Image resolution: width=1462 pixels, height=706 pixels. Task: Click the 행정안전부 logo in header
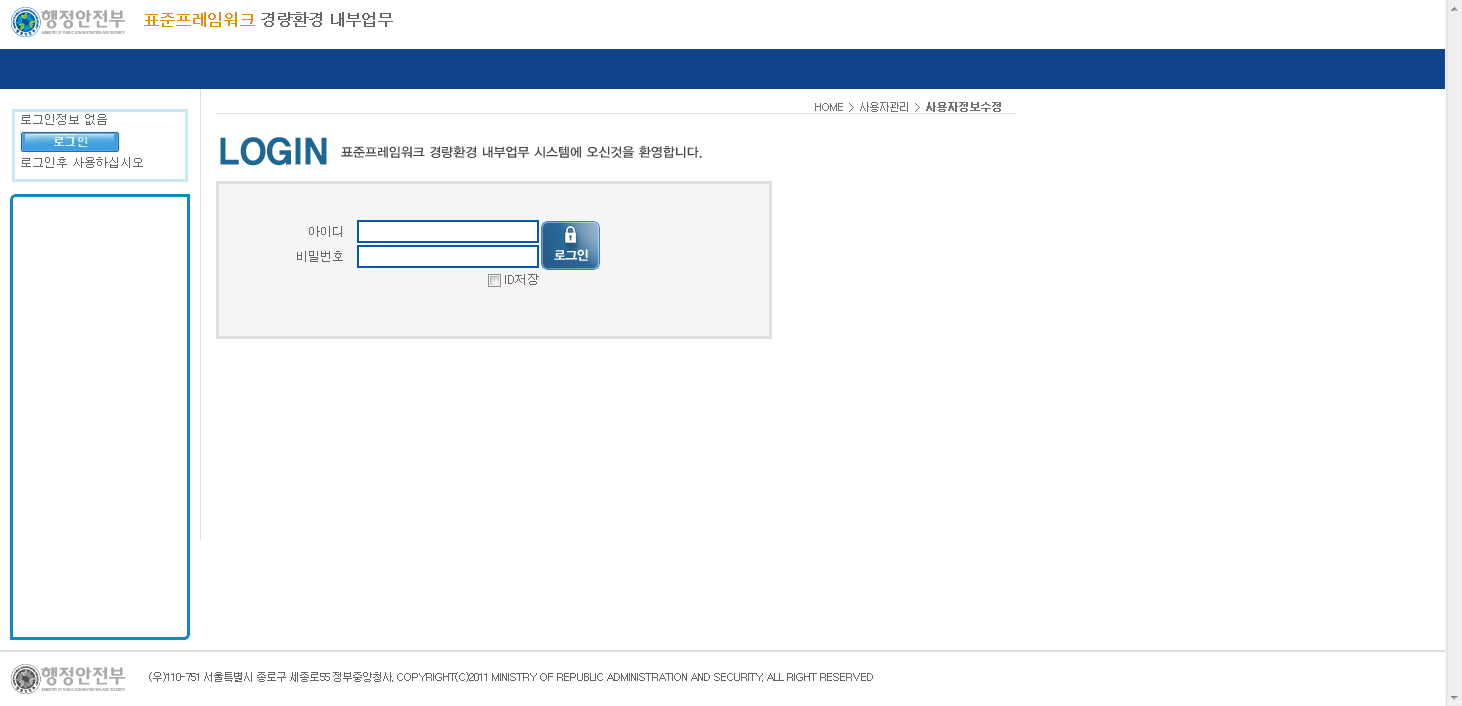68,21
